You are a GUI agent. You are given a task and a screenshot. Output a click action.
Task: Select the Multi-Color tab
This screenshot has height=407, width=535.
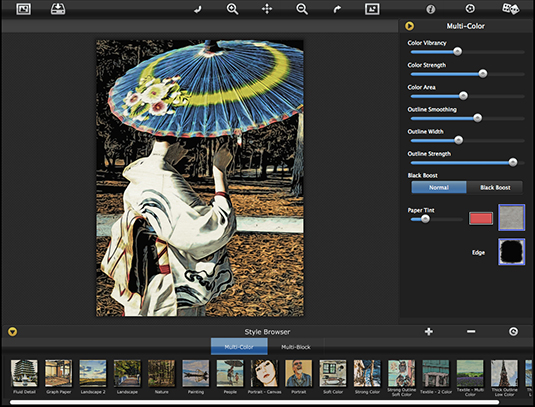(x=239, y=347)
